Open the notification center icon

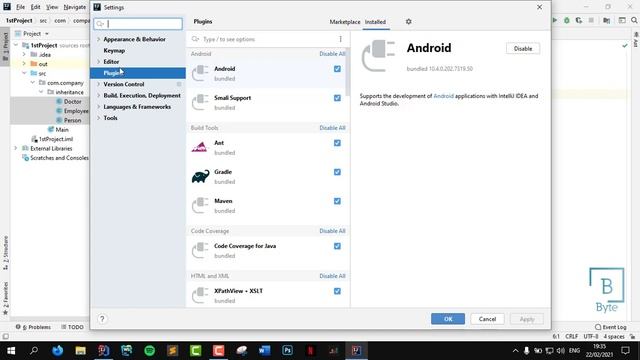pyautogui.click(x=625, y=351)
